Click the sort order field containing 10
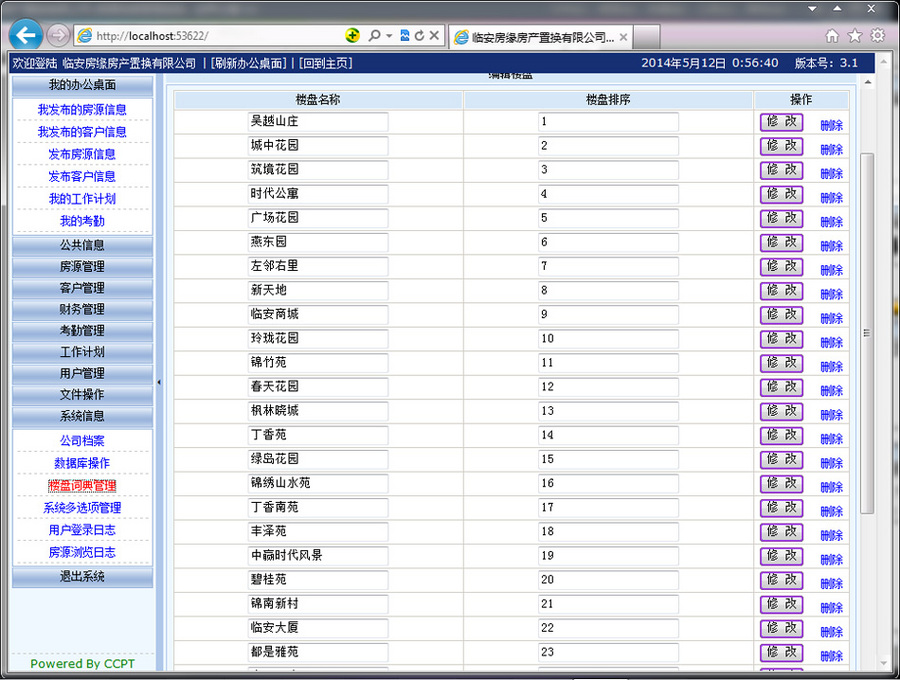This screenshot has width=900, height=680. [608, 339]
